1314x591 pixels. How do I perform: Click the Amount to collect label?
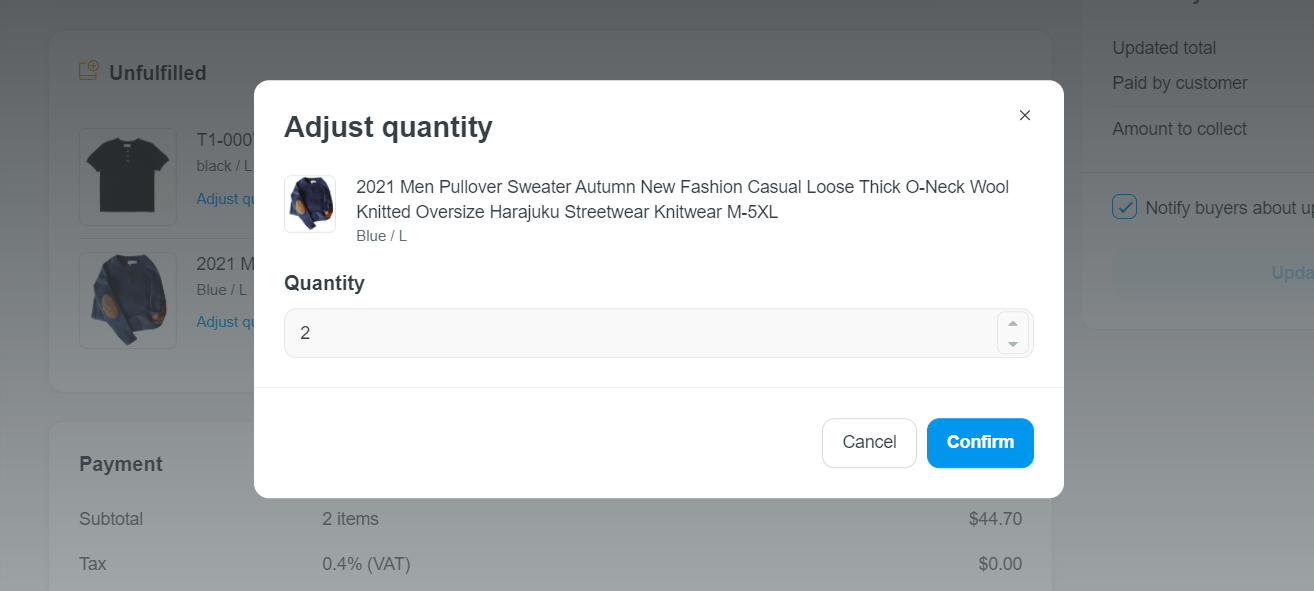point(1179,129)
